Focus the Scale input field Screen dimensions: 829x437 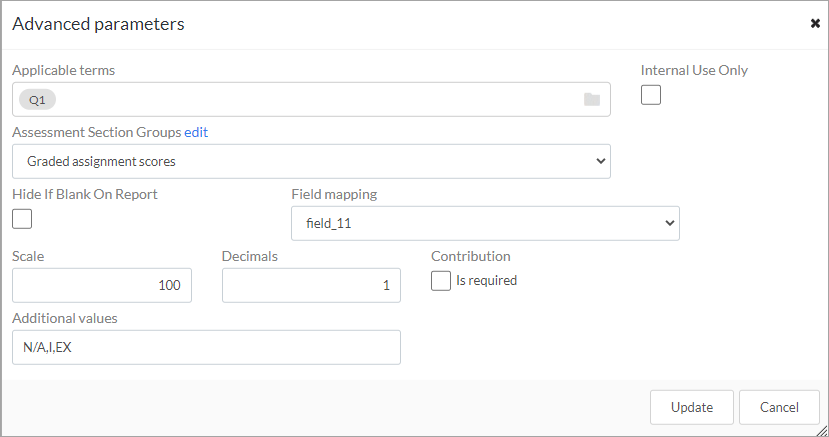click(x=102, y=285)
